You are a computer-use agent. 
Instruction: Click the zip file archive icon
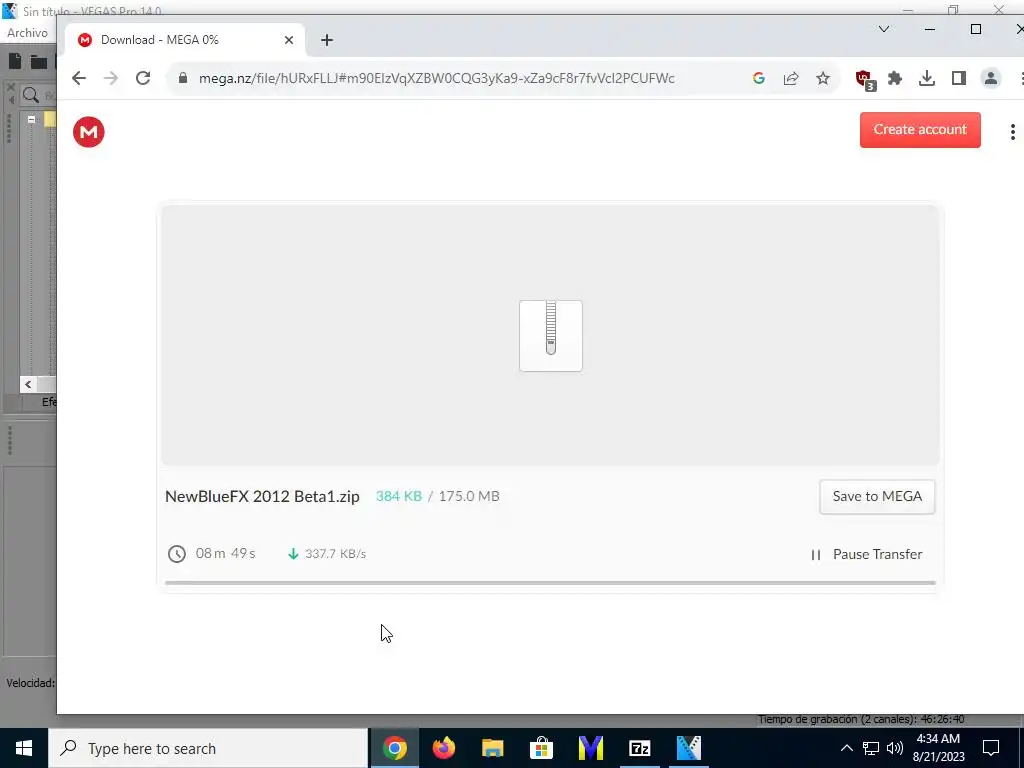tap(551, 336)
